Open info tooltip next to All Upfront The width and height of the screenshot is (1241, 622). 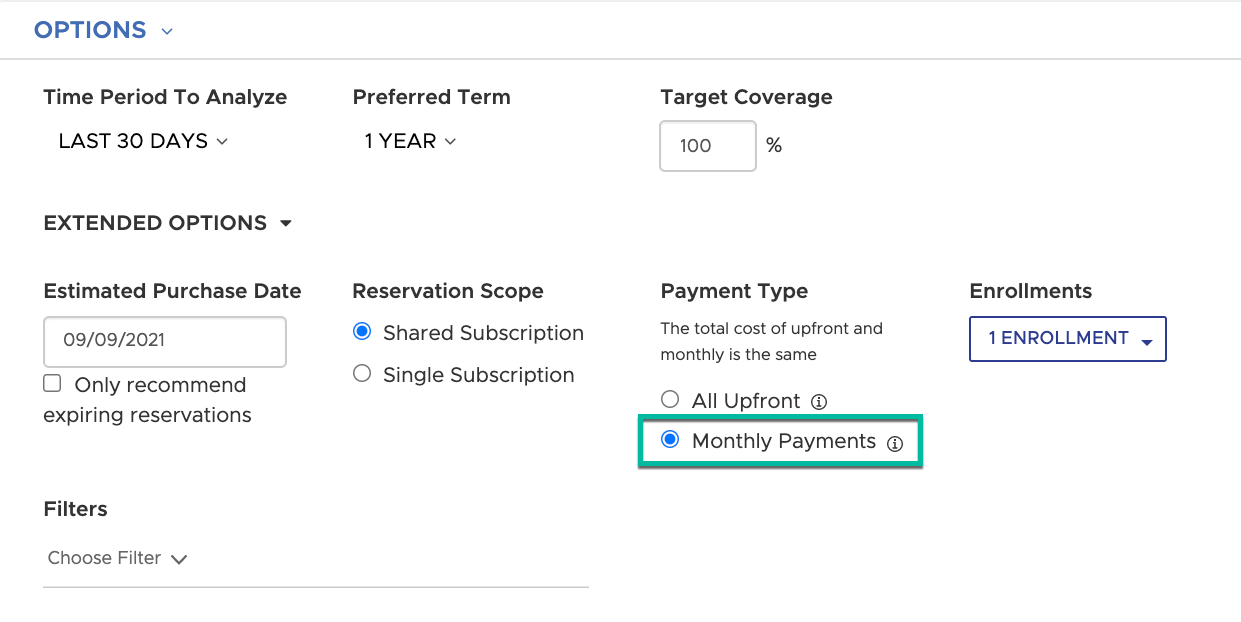819,401
